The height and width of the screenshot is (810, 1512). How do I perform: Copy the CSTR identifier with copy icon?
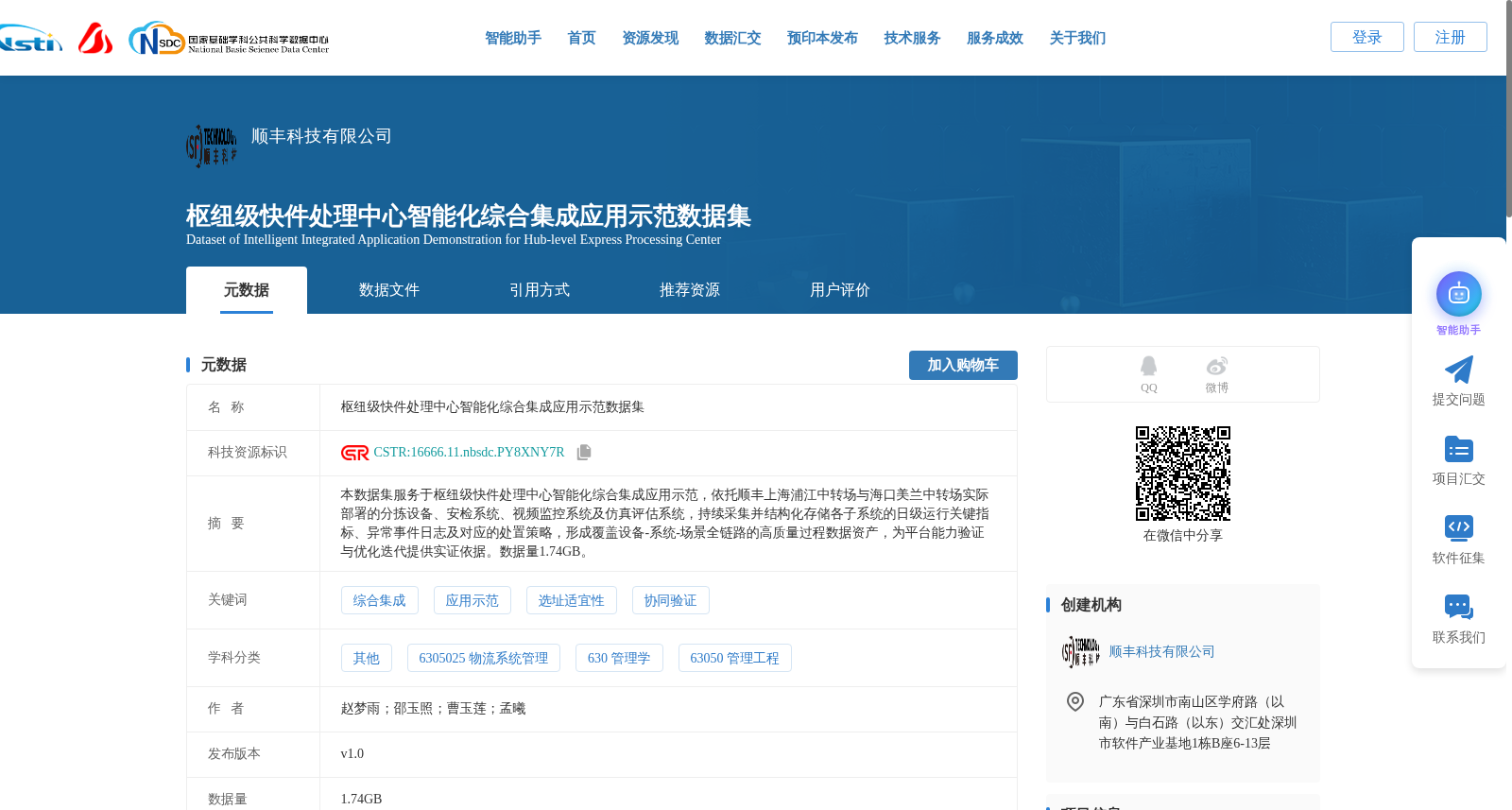pos(584,453)
